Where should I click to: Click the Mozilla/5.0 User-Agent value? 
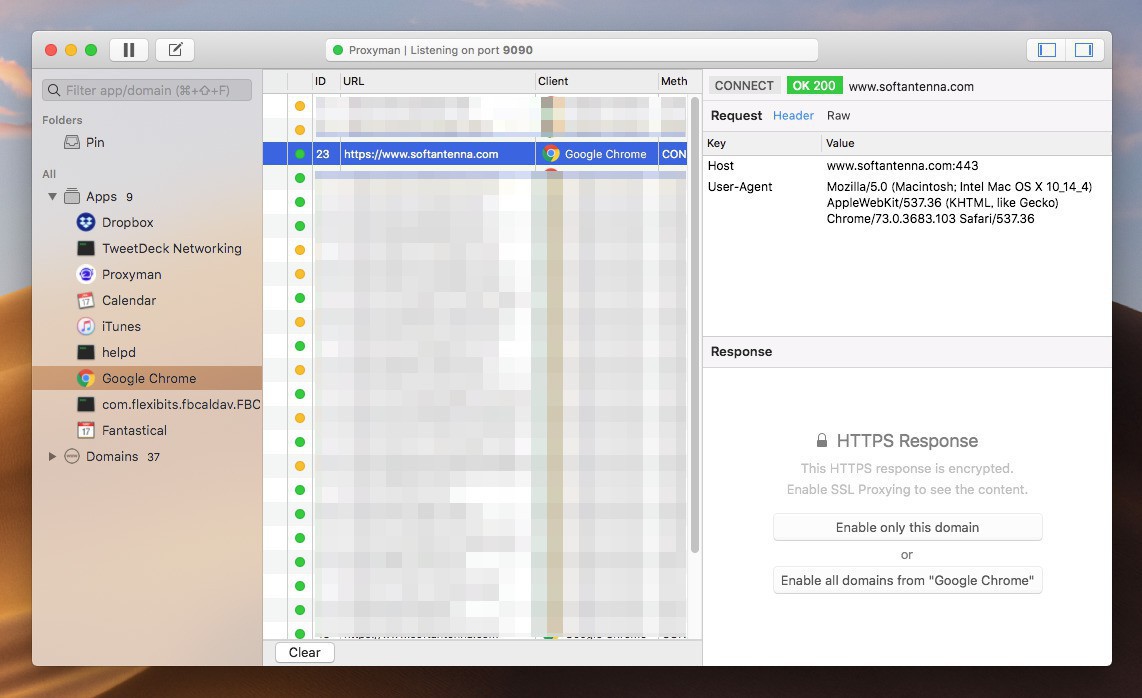pyautogui.click(x=959, y=203)
